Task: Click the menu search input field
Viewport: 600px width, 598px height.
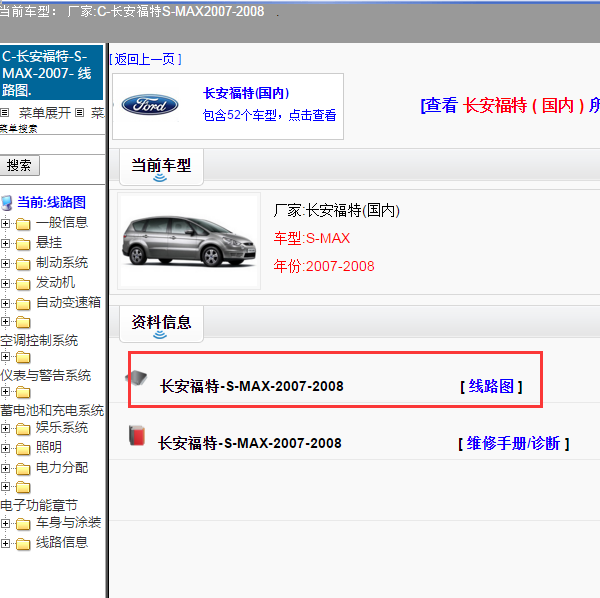Action: coord(52,145)
